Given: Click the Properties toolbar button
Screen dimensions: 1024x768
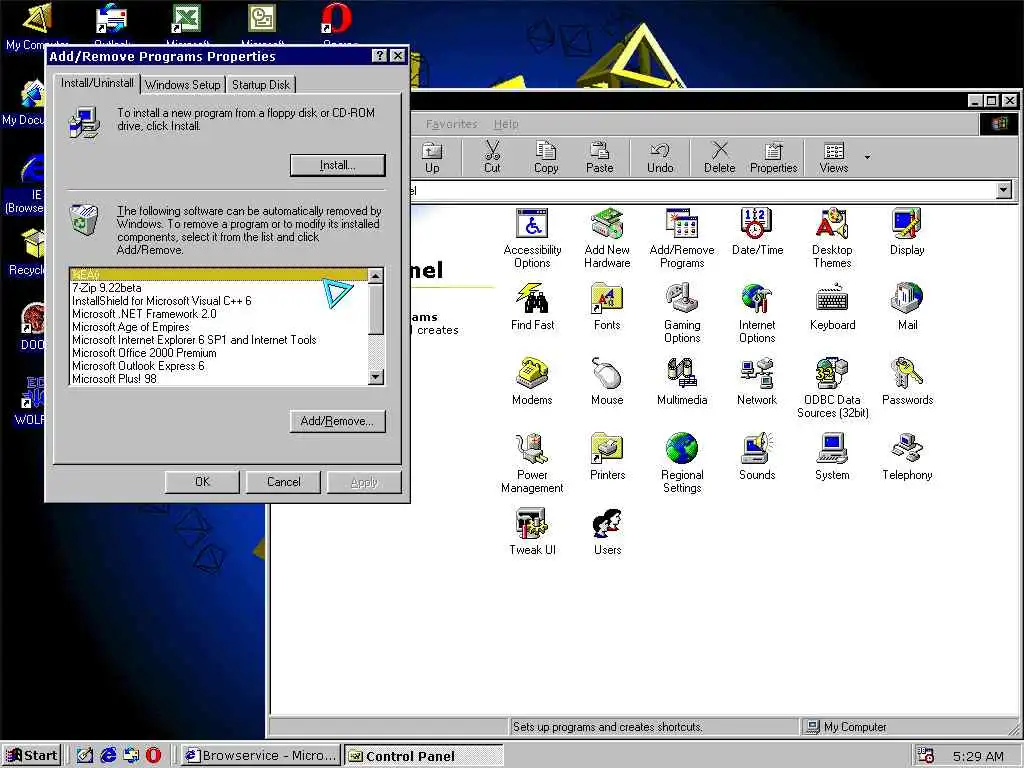Looking at the screenshot, I should pos(773,158).
